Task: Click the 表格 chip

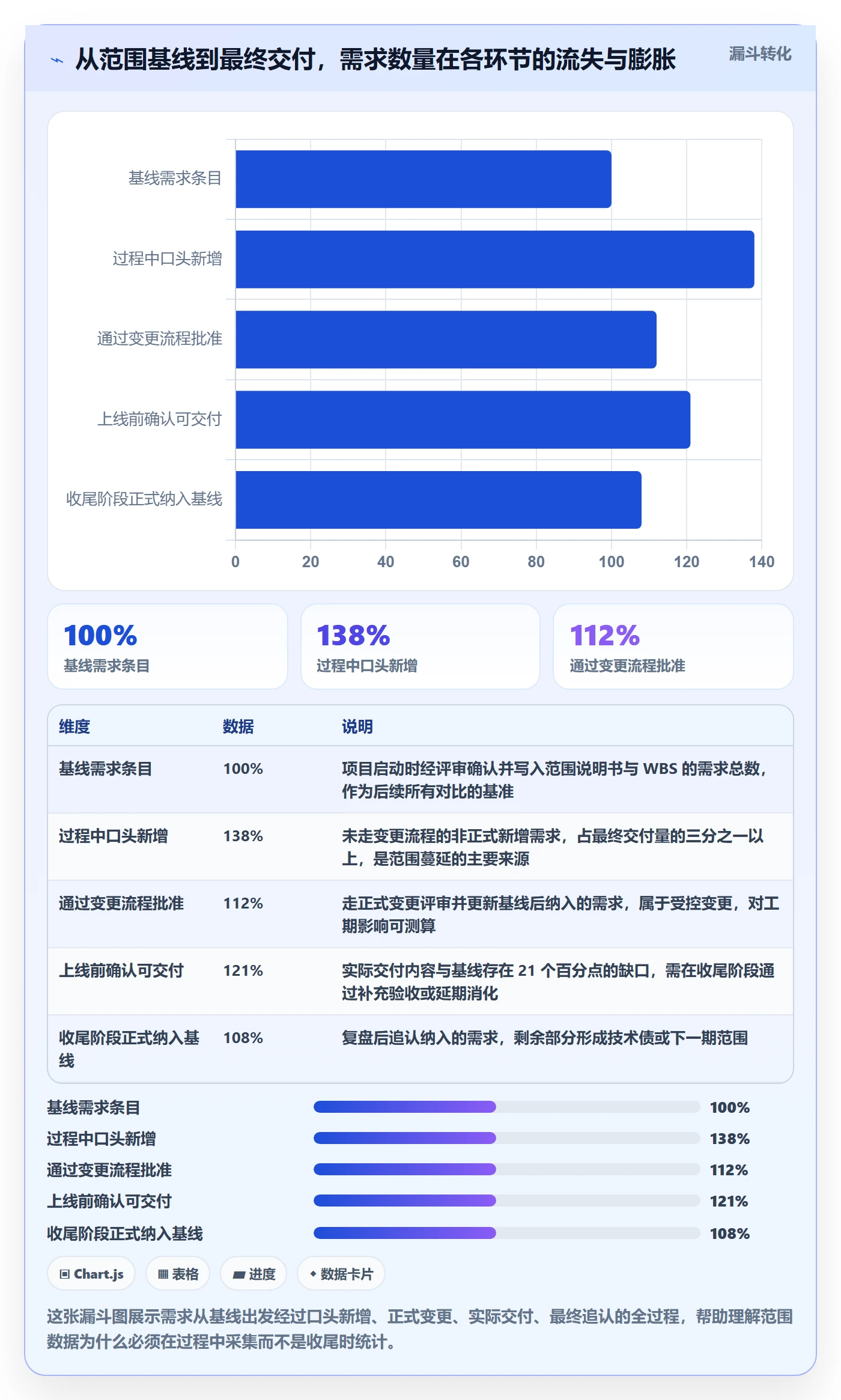Action: (178, 1273)
